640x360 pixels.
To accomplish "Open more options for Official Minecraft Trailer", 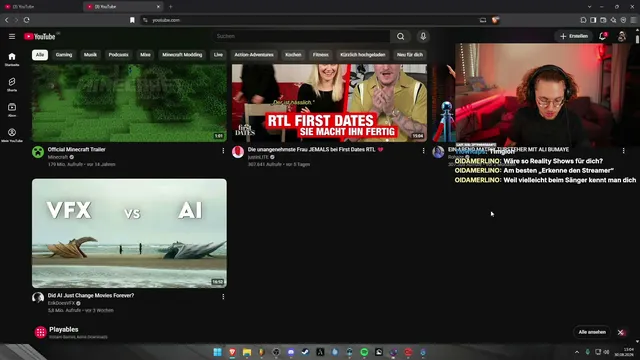I will 223,151.
